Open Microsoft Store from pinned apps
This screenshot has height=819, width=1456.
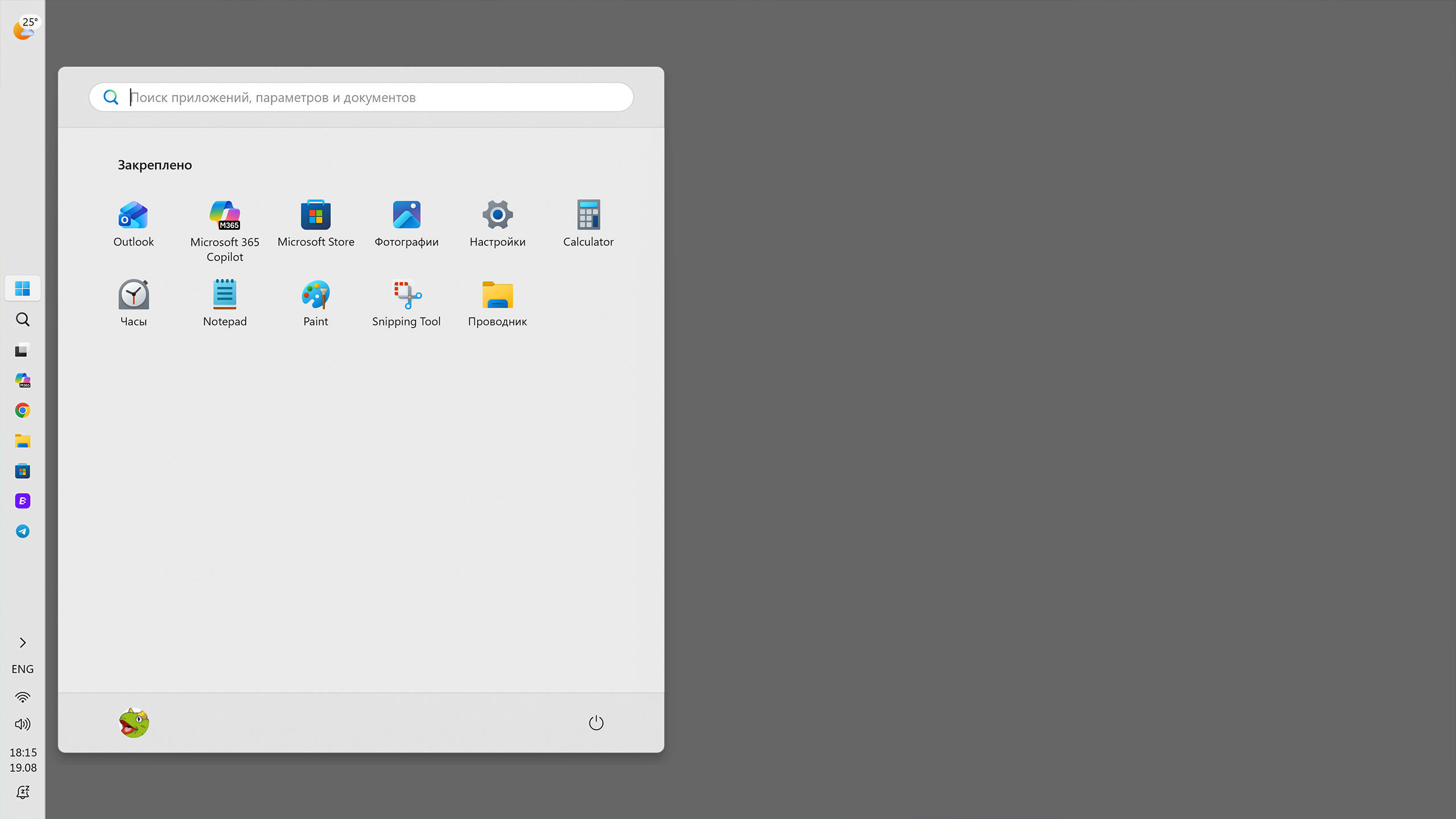click(x=316, y=224)
